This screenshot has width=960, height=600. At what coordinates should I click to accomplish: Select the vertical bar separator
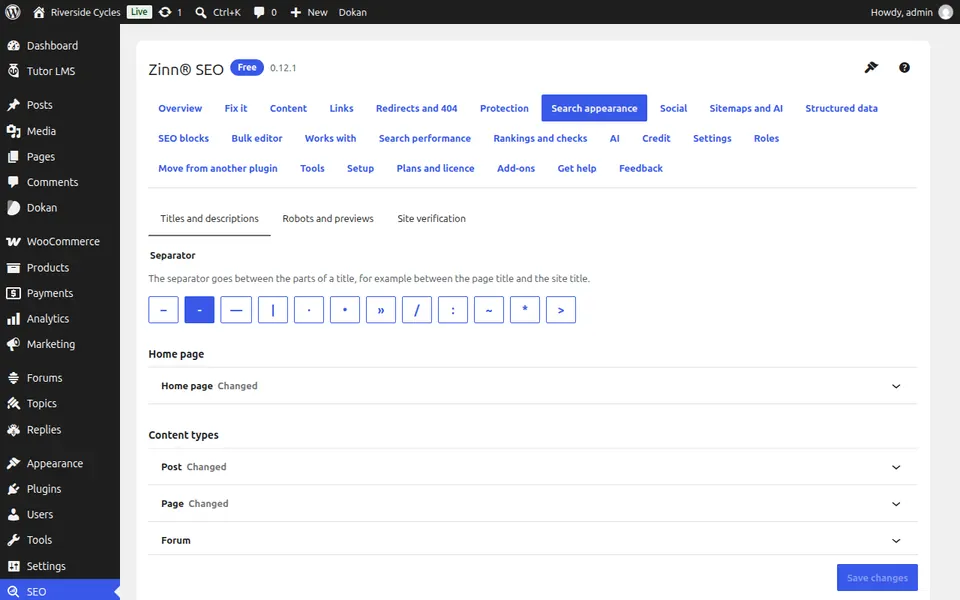[x=272, y=310]
